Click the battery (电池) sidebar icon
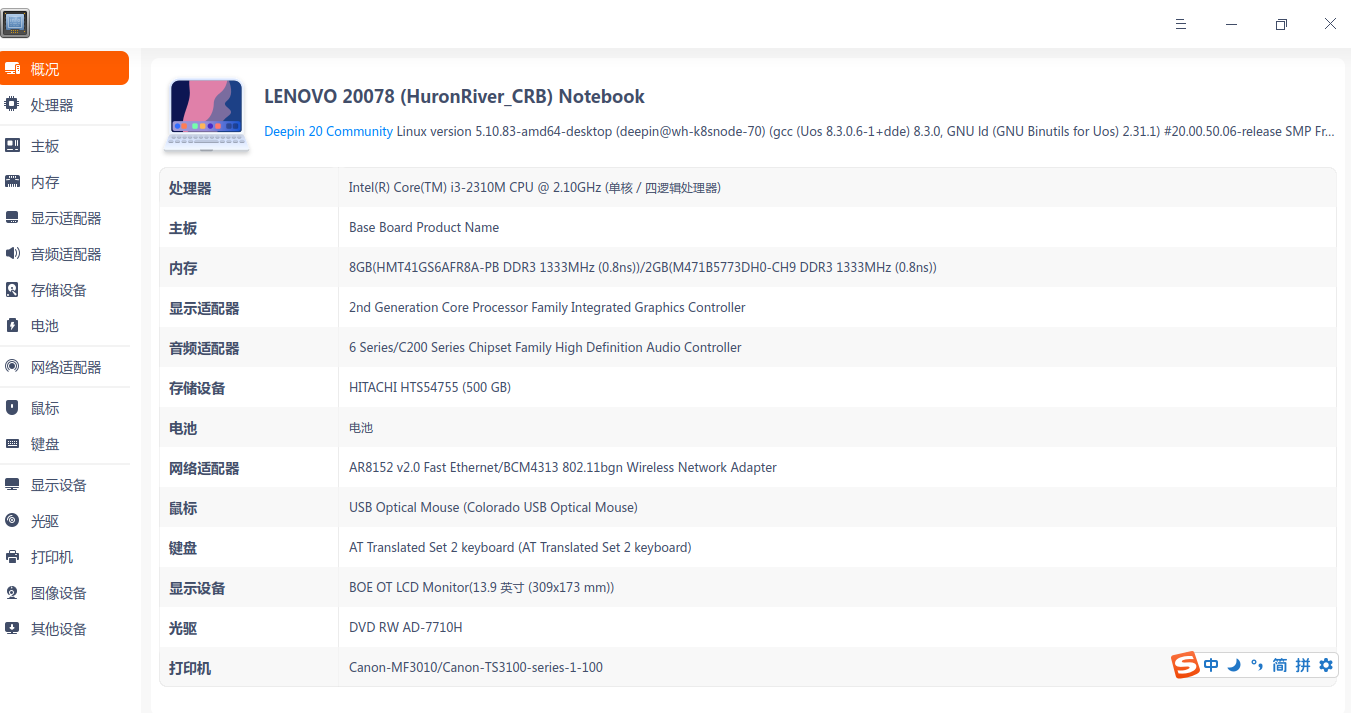Viewport: 1351px width, 713px height. (x=13, y=326)
